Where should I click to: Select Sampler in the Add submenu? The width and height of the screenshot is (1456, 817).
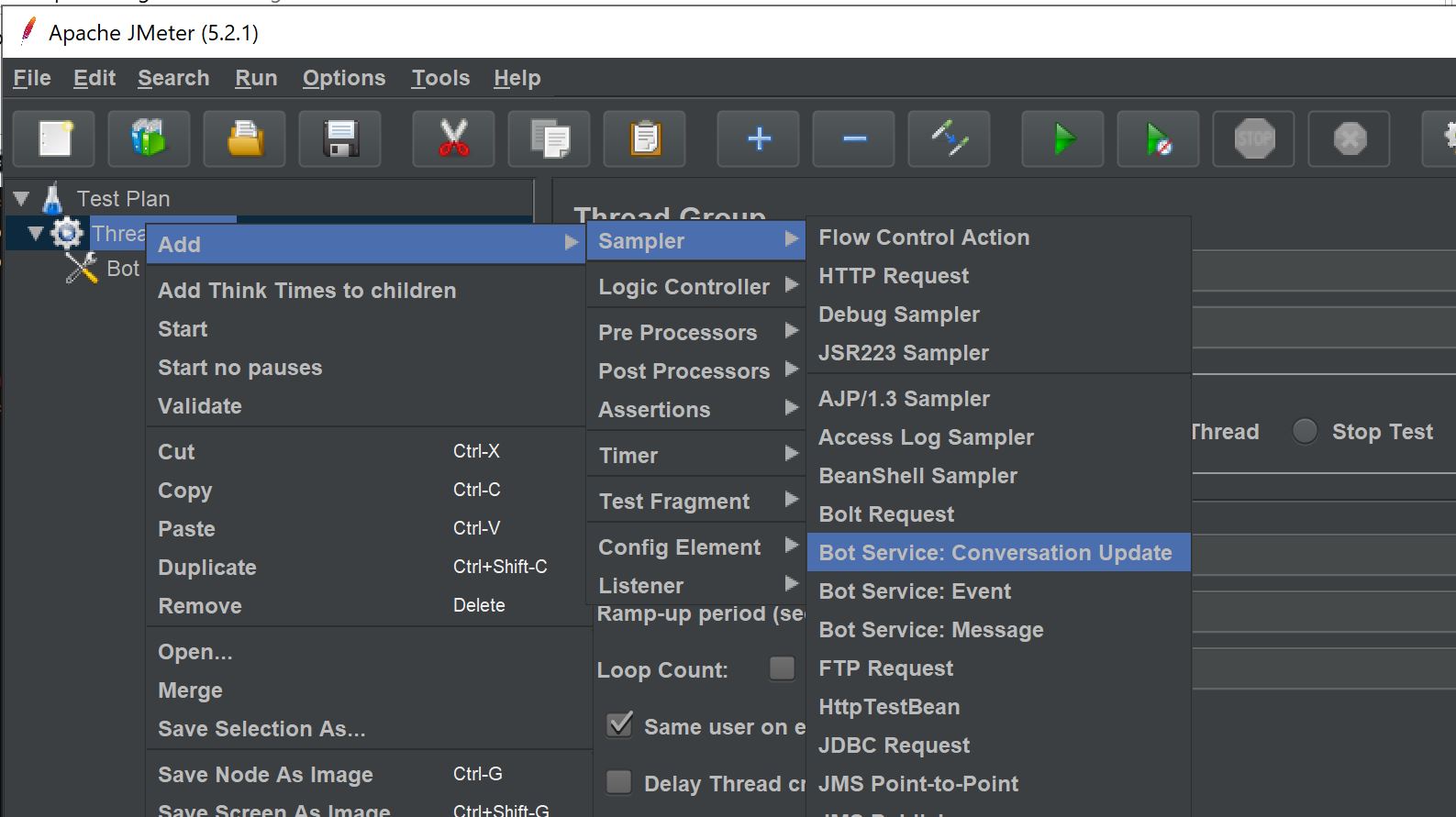point(696,241)
